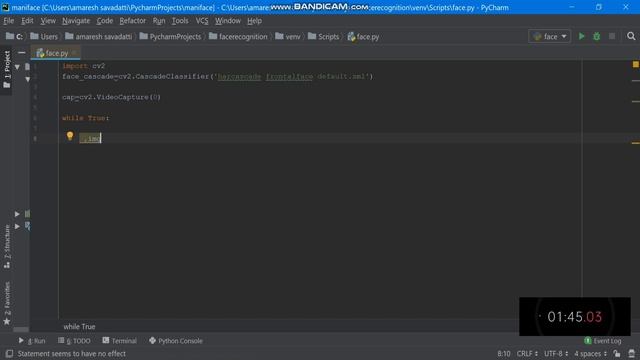Viewport: 640px width, 360px height.
Task: Open Search Everywhere magnifier icon
Action: coord(631,36)
